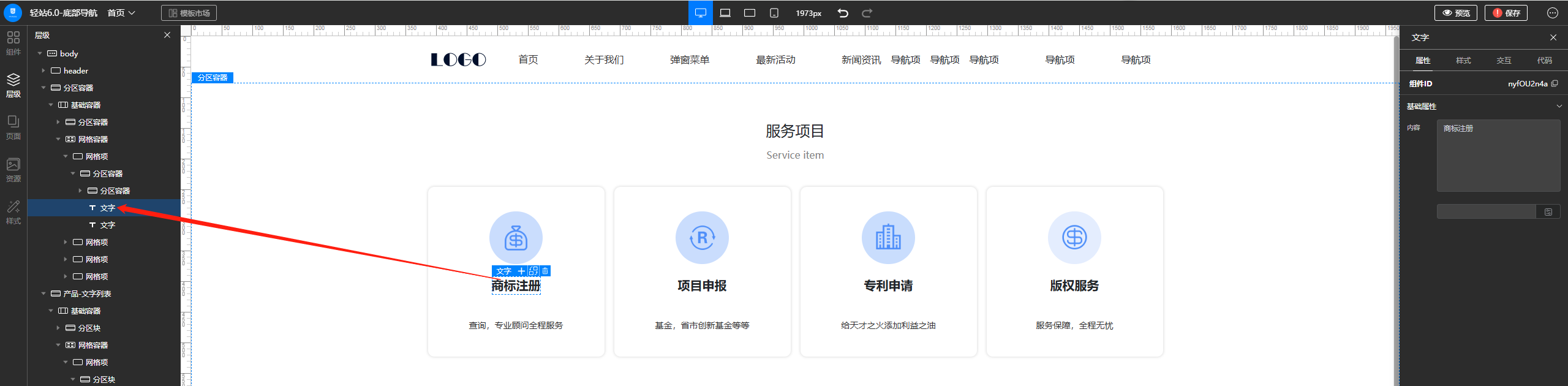This screenshot has height=386, width=1568.
Task: Select the 层级 layers sidebar icon
Action: [x=13, y=85]
